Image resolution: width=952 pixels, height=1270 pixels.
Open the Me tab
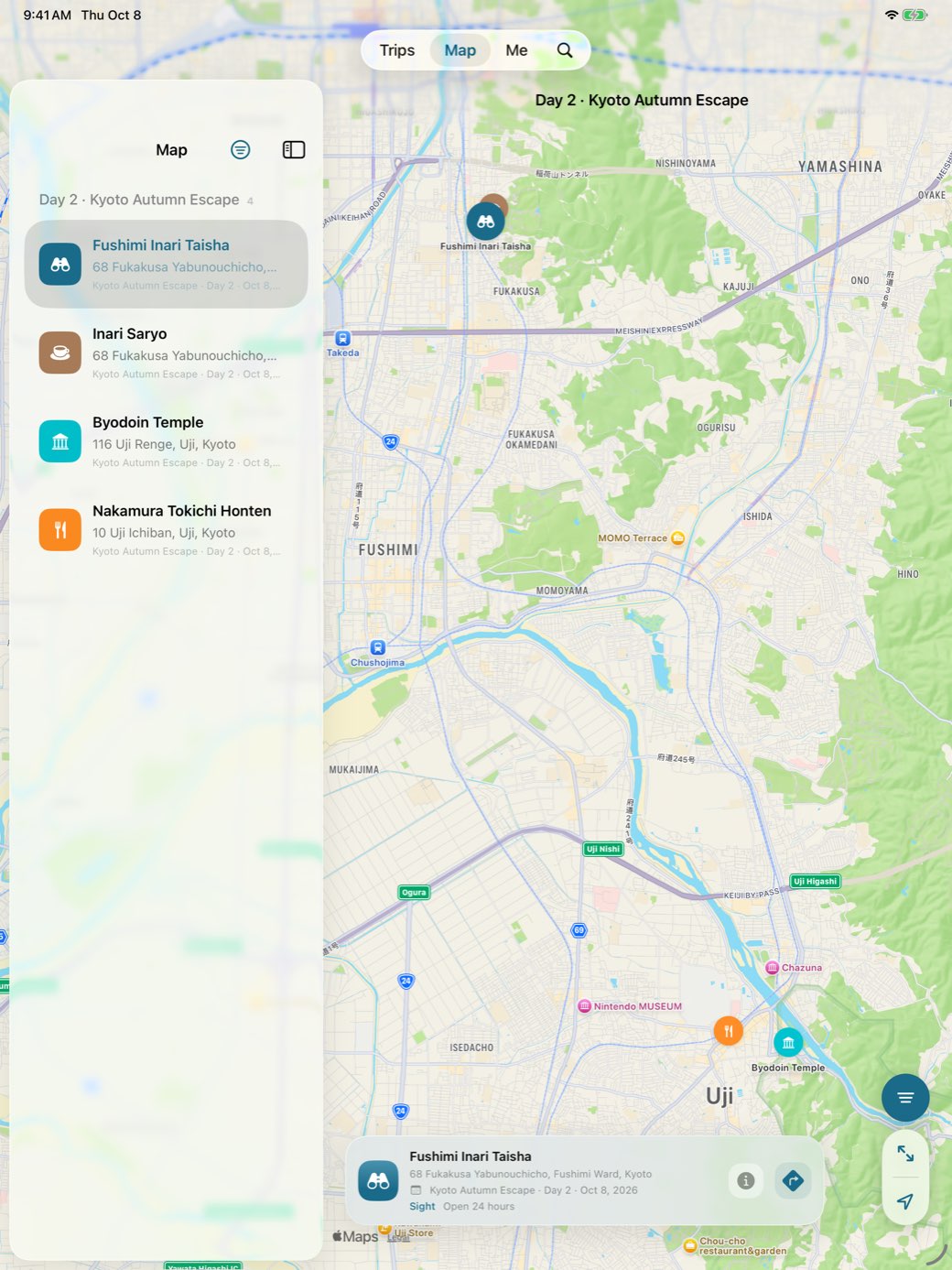(x=516, y=50)
